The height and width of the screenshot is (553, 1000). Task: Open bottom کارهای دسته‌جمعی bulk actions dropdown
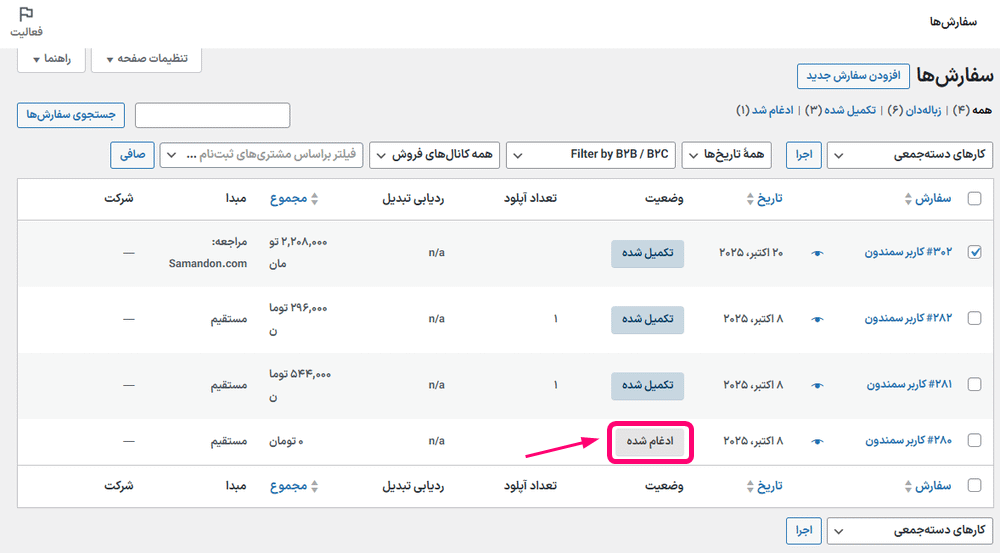coord(909,531)
